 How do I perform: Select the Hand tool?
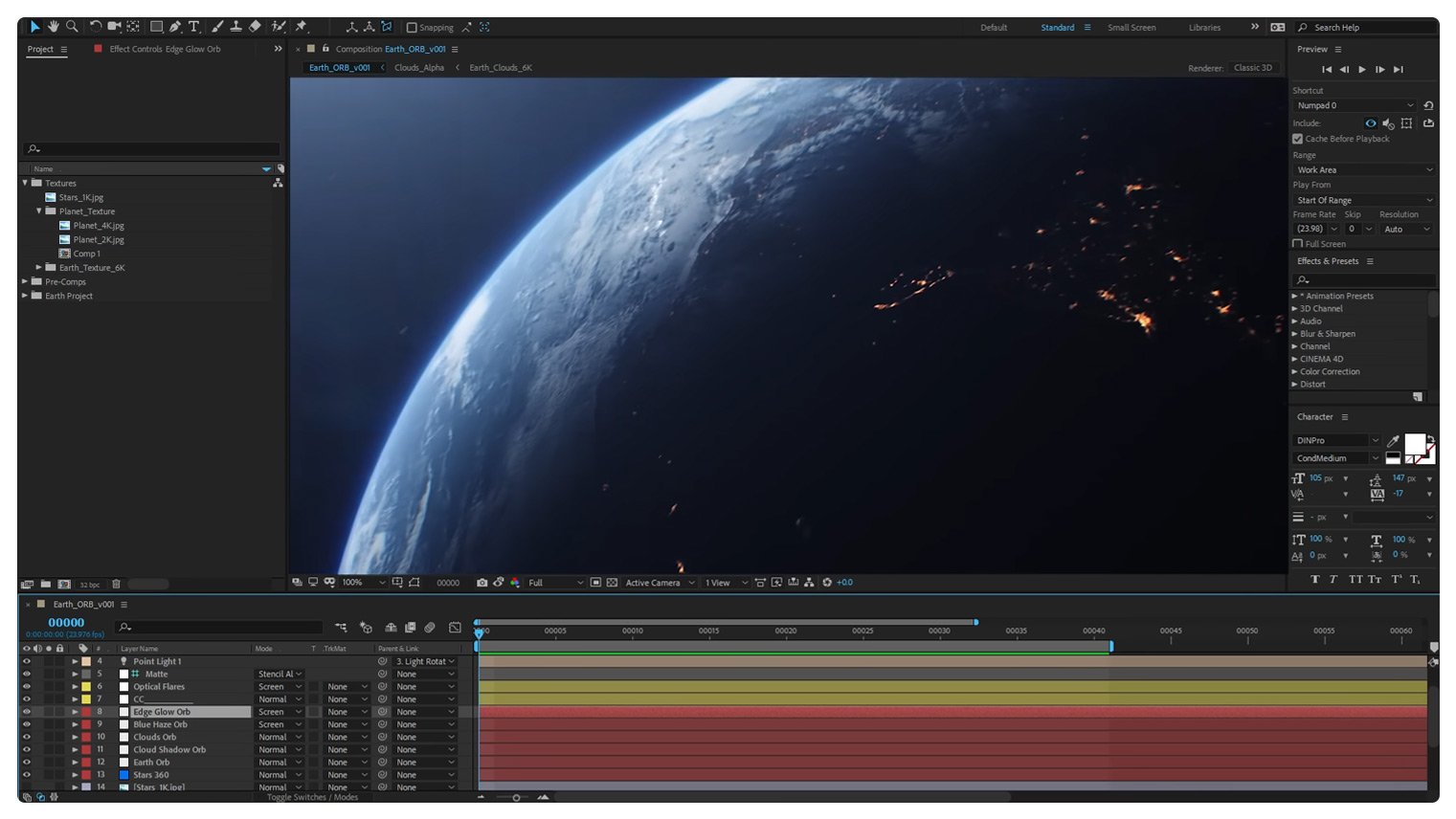[54, 26]
